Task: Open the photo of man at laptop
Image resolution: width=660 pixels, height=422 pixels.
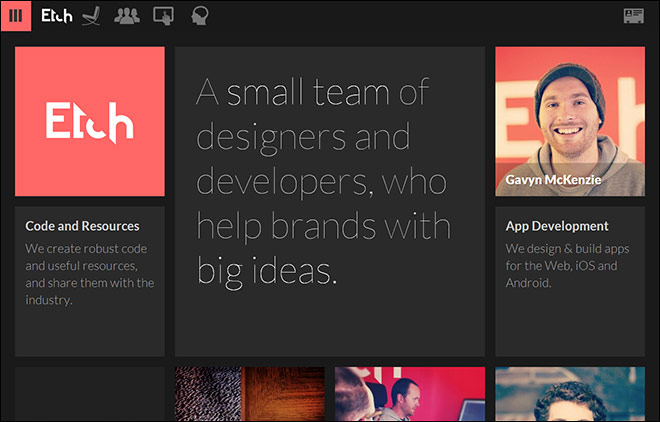Action: tap(410, 394)
